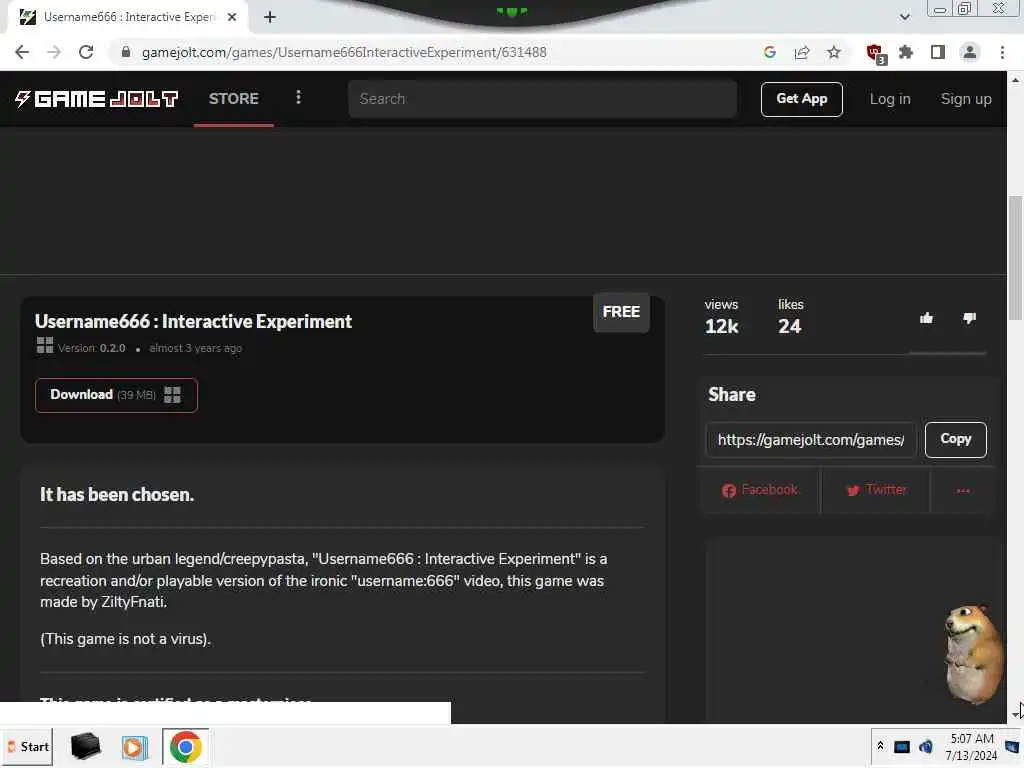Open the uBlock shield extension icon

[x=875, y=54]
